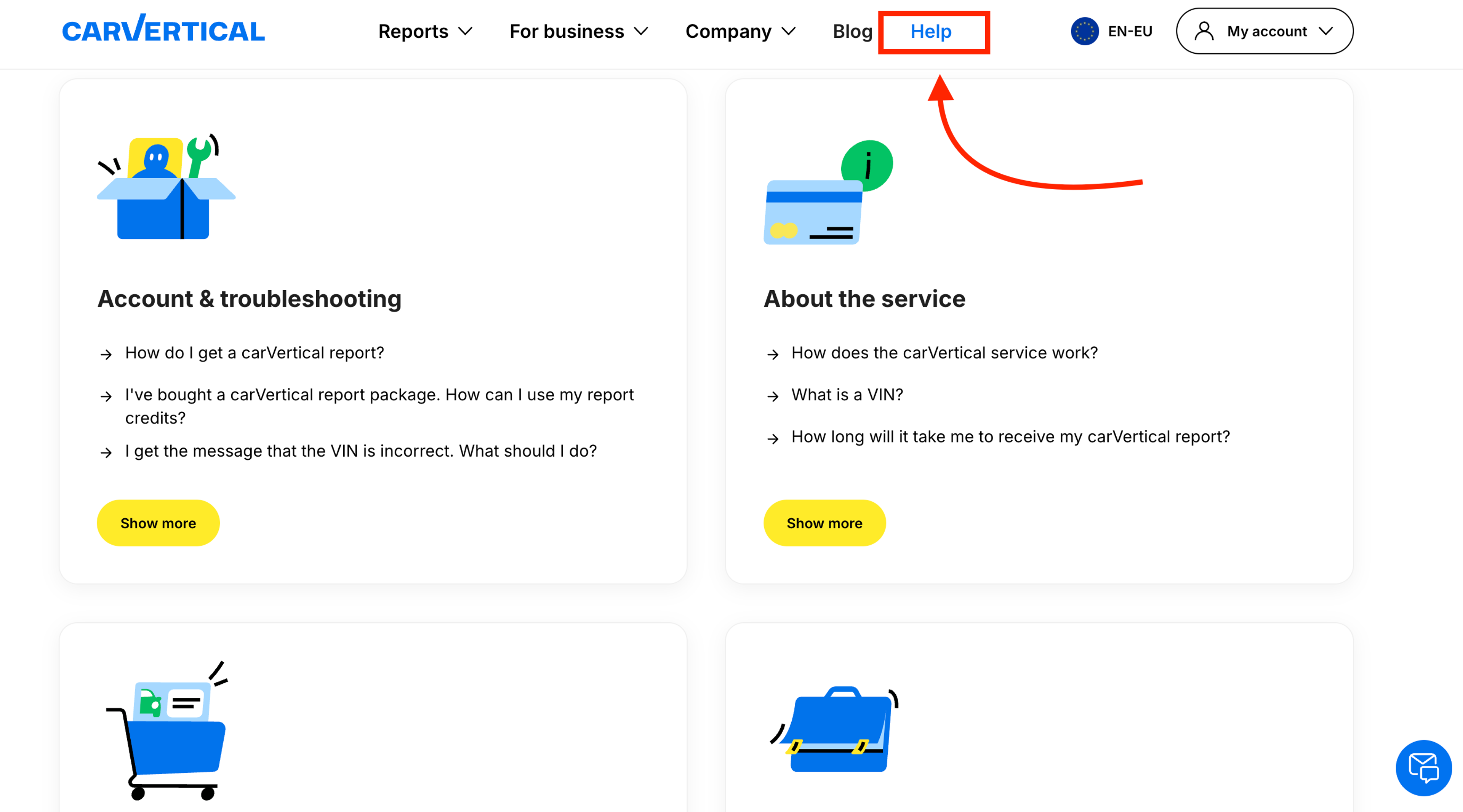Screen dimensions: 1463x812
Task: Click the open box troubleshooting illustration
Action: (x=166, y=187)
